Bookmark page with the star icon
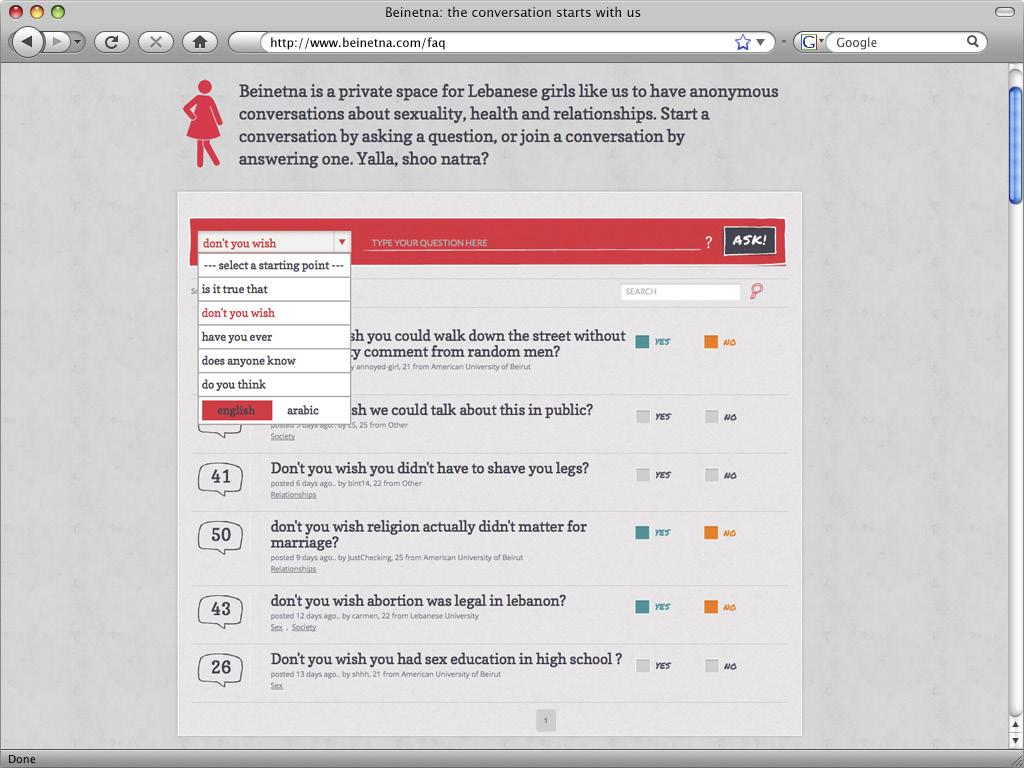 (743, 42)
